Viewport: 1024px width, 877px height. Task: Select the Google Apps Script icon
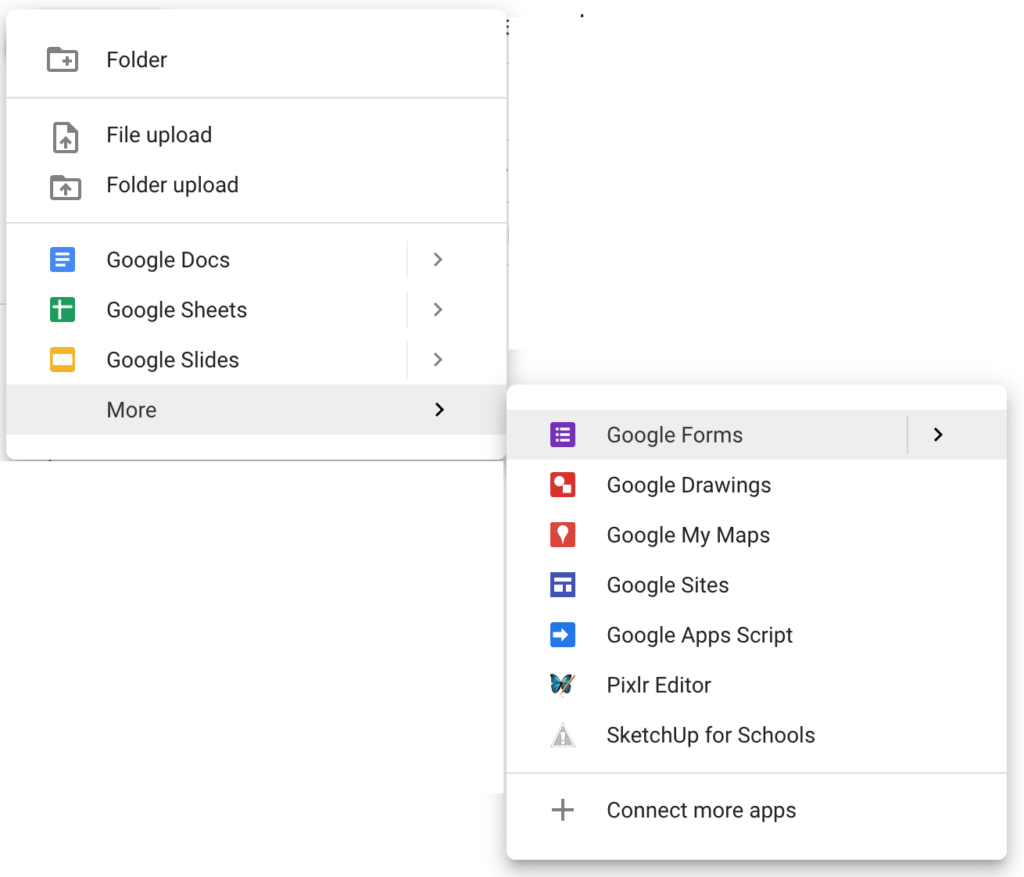564,634
